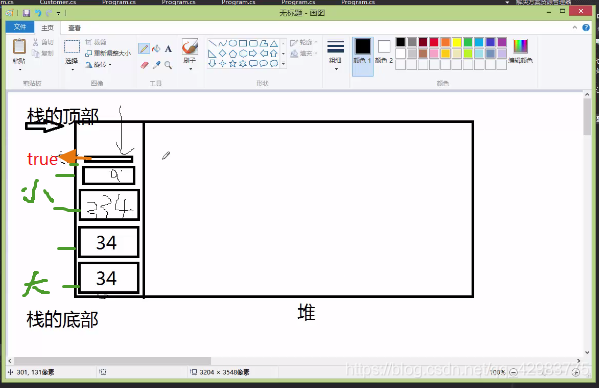
Task: Pick the orange color swatch
Action: tap(445, 42)
